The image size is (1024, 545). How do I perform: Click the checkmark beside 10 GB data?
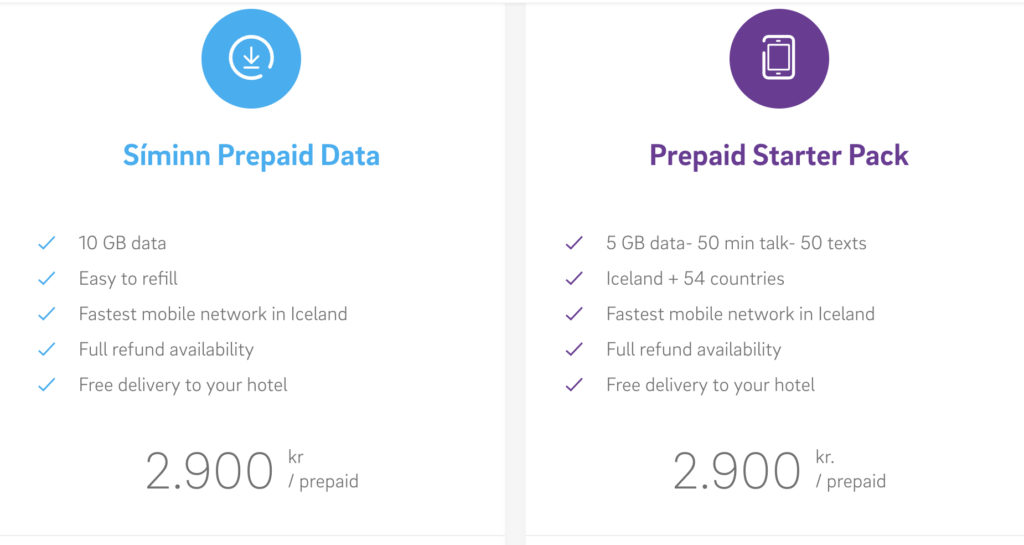(x=46, y=243)
